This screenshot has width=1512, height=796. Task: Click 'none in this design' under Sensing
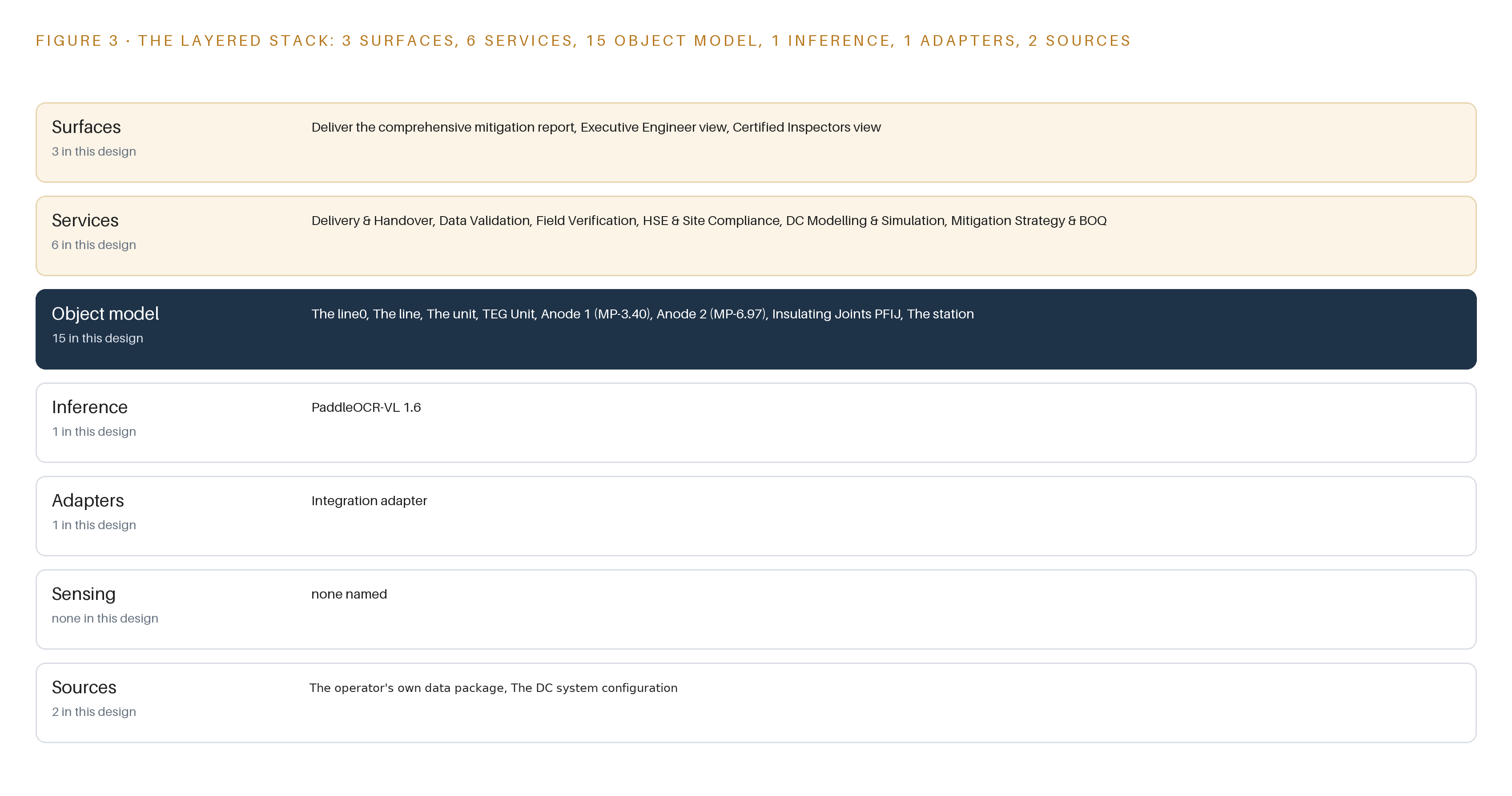(x=105, y=618)
